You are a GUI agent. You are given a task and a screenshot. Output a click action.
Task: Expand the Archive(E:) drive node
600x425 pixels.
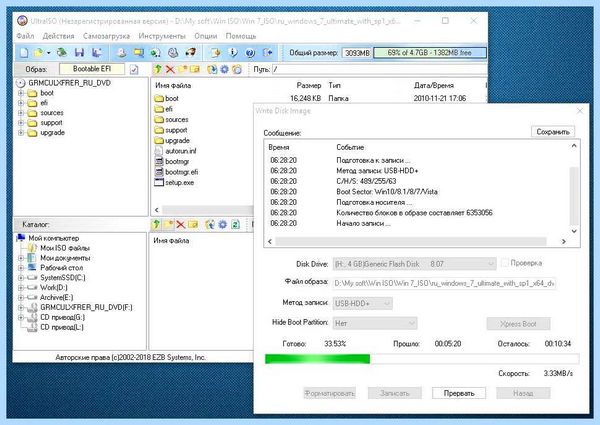[21, 298]
